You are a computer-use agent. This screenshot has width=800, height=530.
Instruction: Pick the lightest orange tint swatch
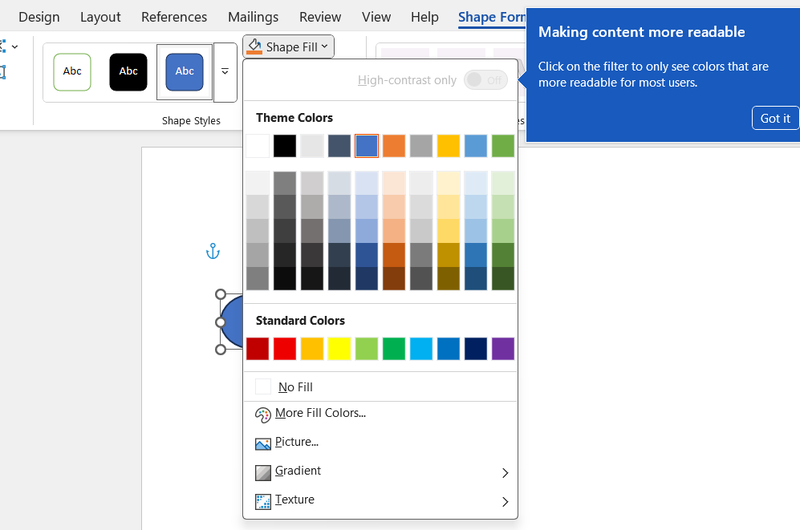tap(394, 183)
